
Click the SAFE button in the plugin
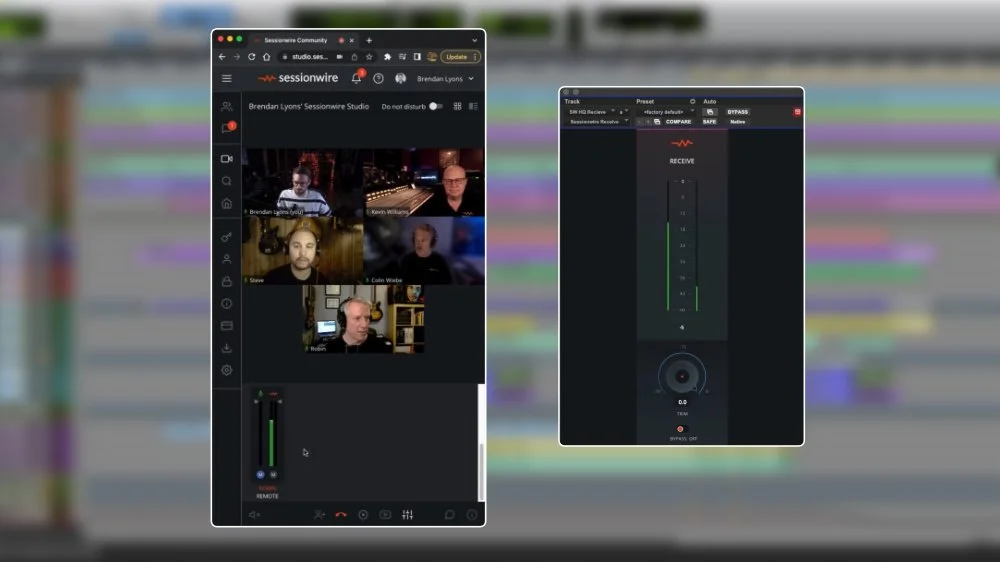click(709, 121)
